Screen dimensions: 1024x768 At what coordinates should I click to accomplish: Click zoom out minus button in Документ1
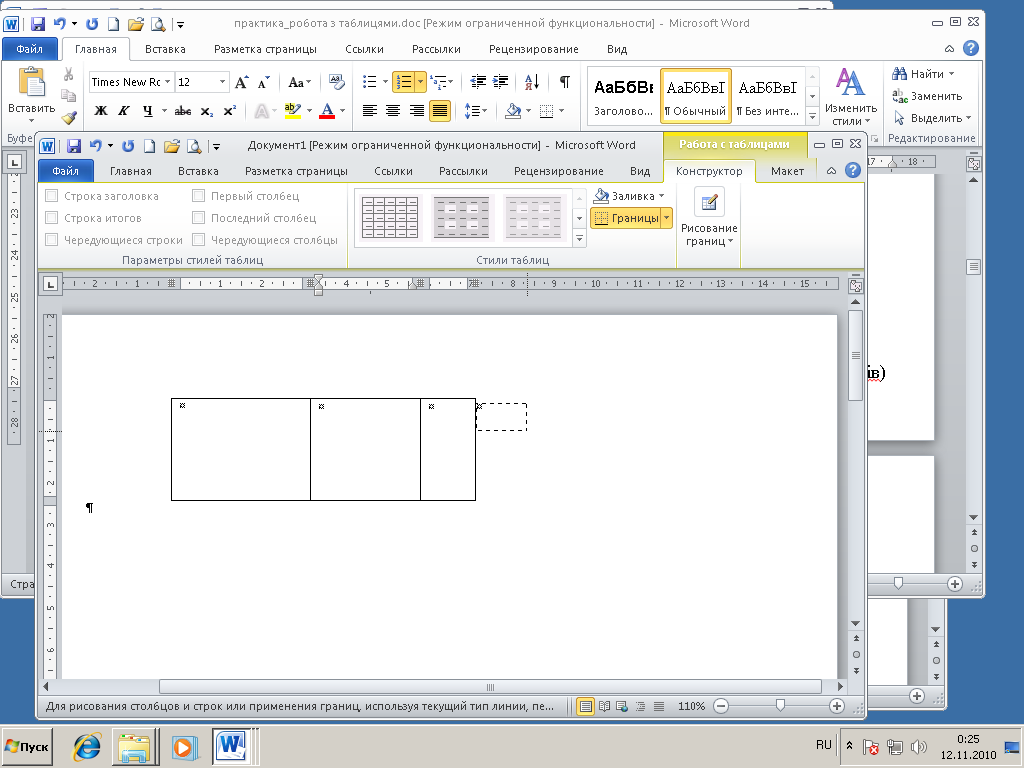point(721,706)
